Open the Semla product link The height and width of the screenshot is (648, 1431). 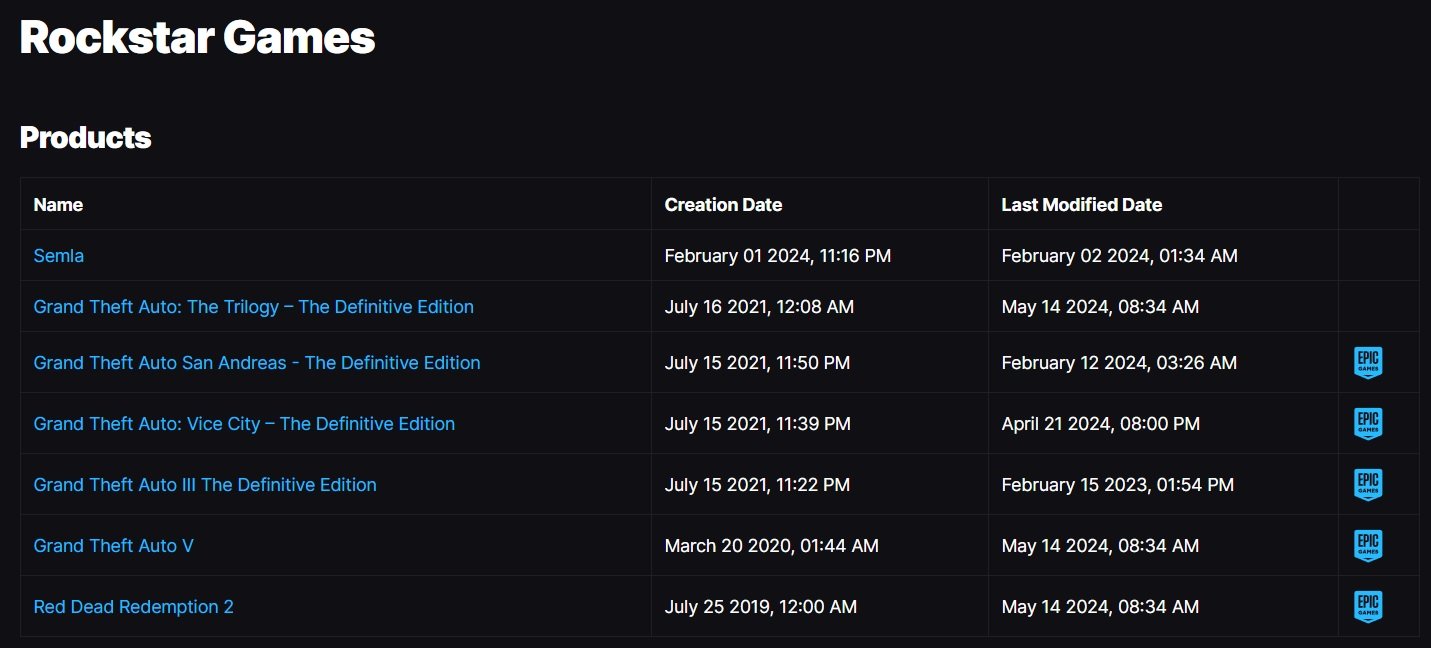coord(59,256)
